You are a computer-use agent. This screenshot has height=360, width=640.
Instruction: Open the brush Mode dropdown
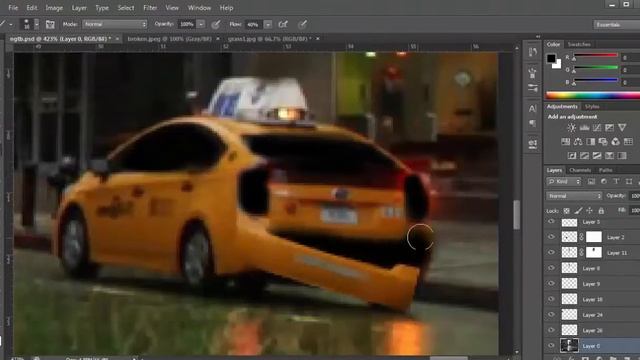[x=115, y=24]
